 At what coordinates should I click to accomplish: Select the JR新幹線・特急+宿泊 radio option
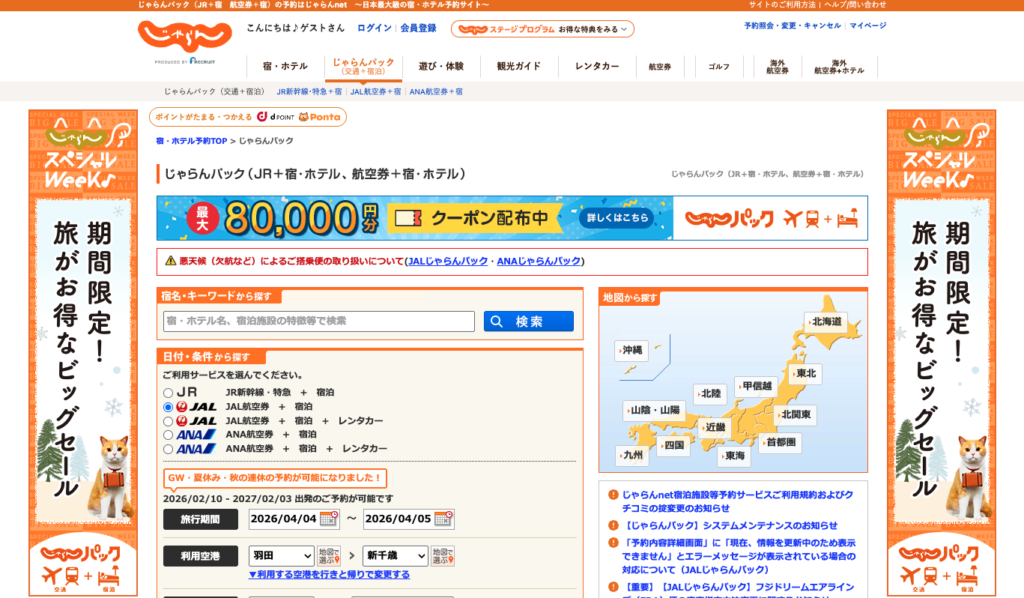(x=168, y=393)
